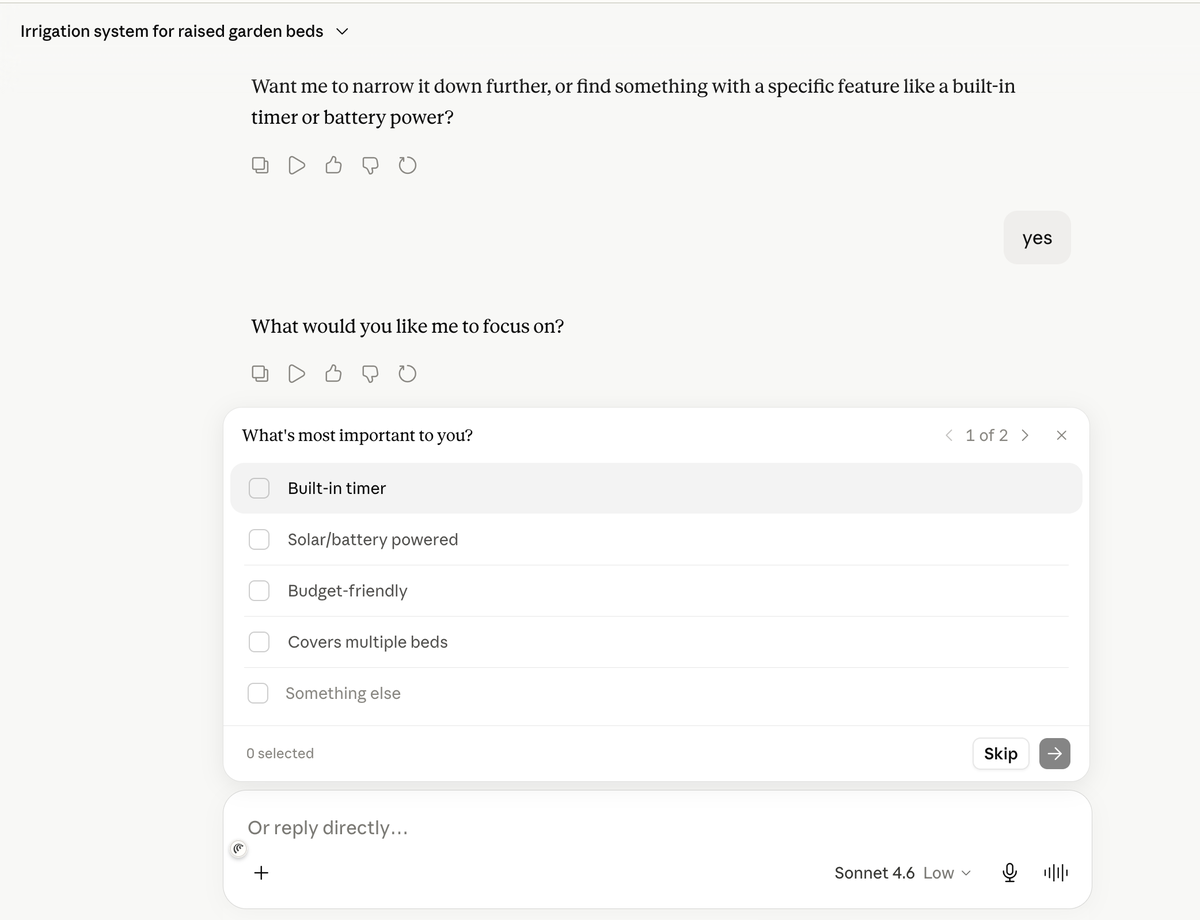The width and height of the screenshot is (1200, 920).
Task: Retry the 'What would you like' response
Action: point(407,374)
